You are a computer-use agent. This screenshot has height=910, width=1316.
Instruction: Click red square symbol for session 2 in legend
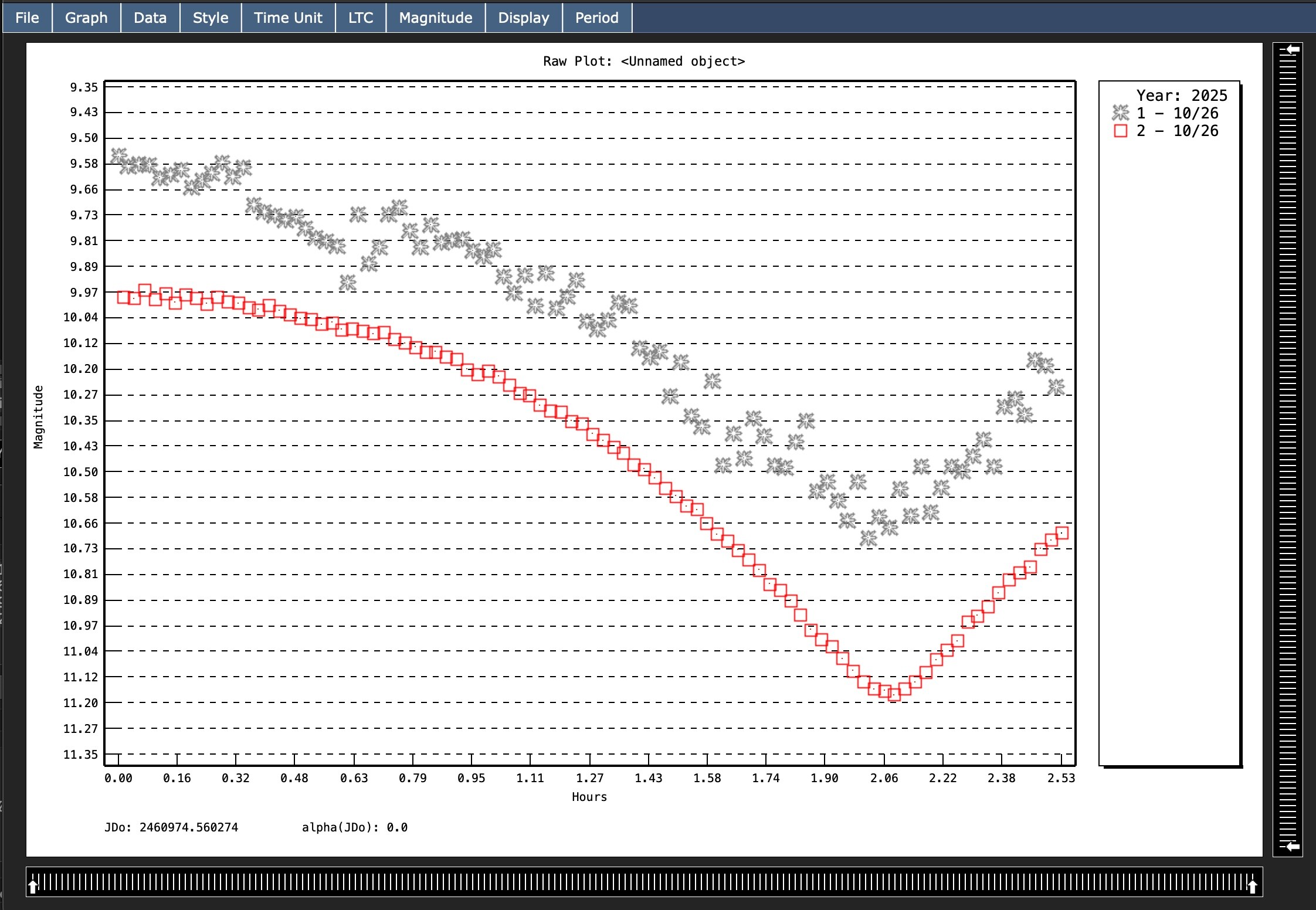coord(1120,131)
